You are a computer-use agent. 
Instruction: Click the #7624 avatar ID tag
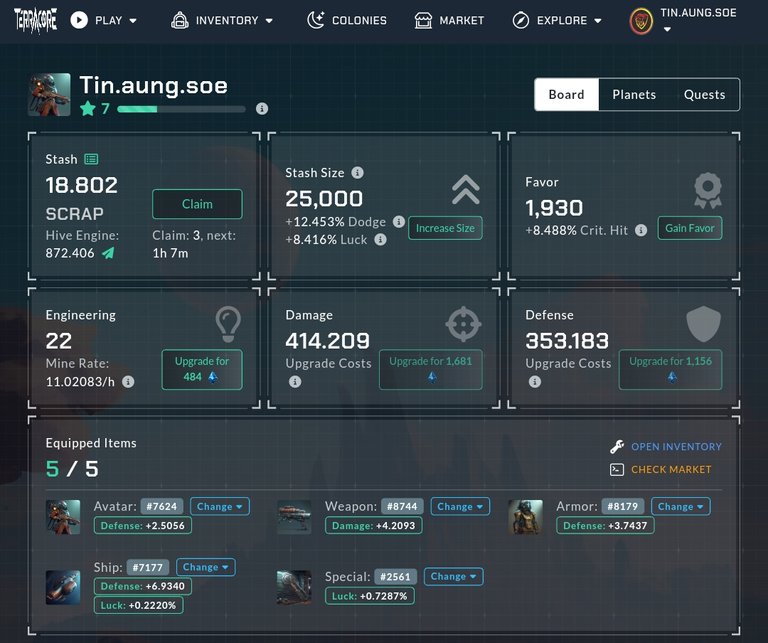(162, 506)
